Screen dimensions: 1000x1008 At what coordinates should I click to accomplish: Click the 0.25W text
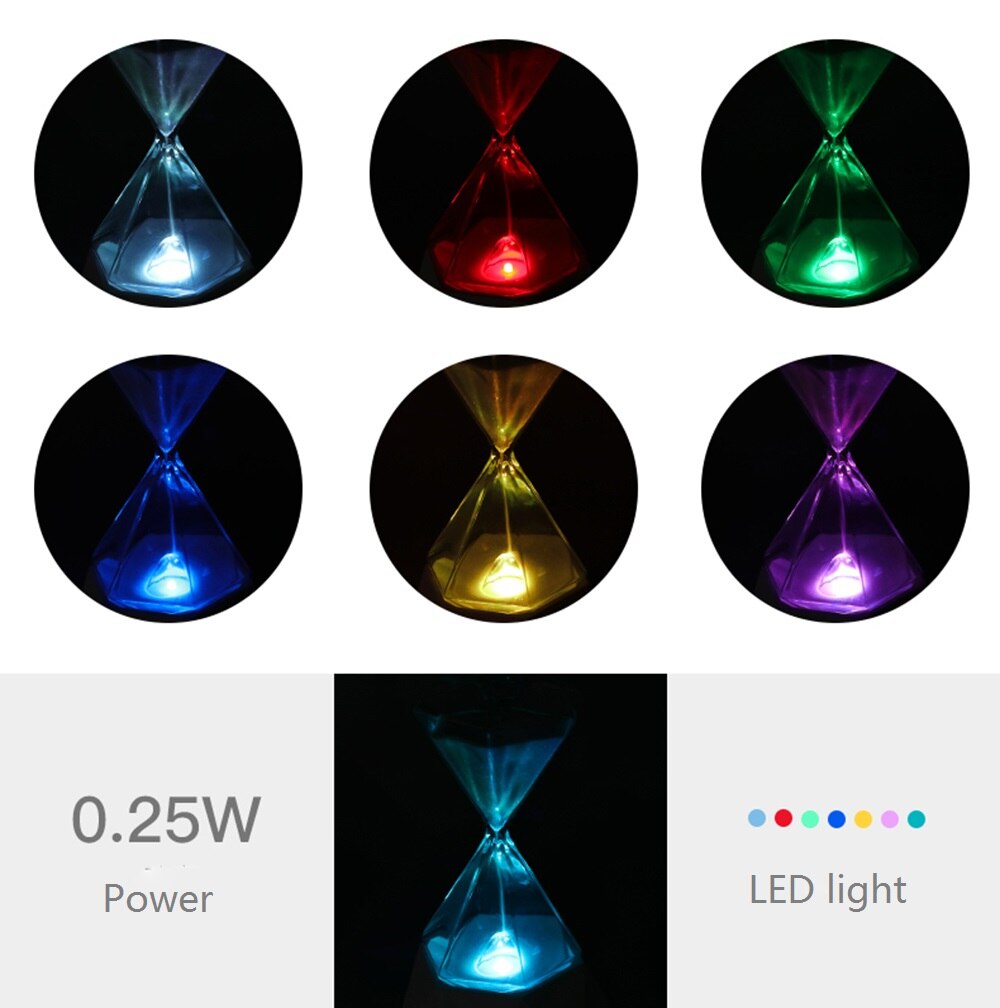tap(166, 819)
